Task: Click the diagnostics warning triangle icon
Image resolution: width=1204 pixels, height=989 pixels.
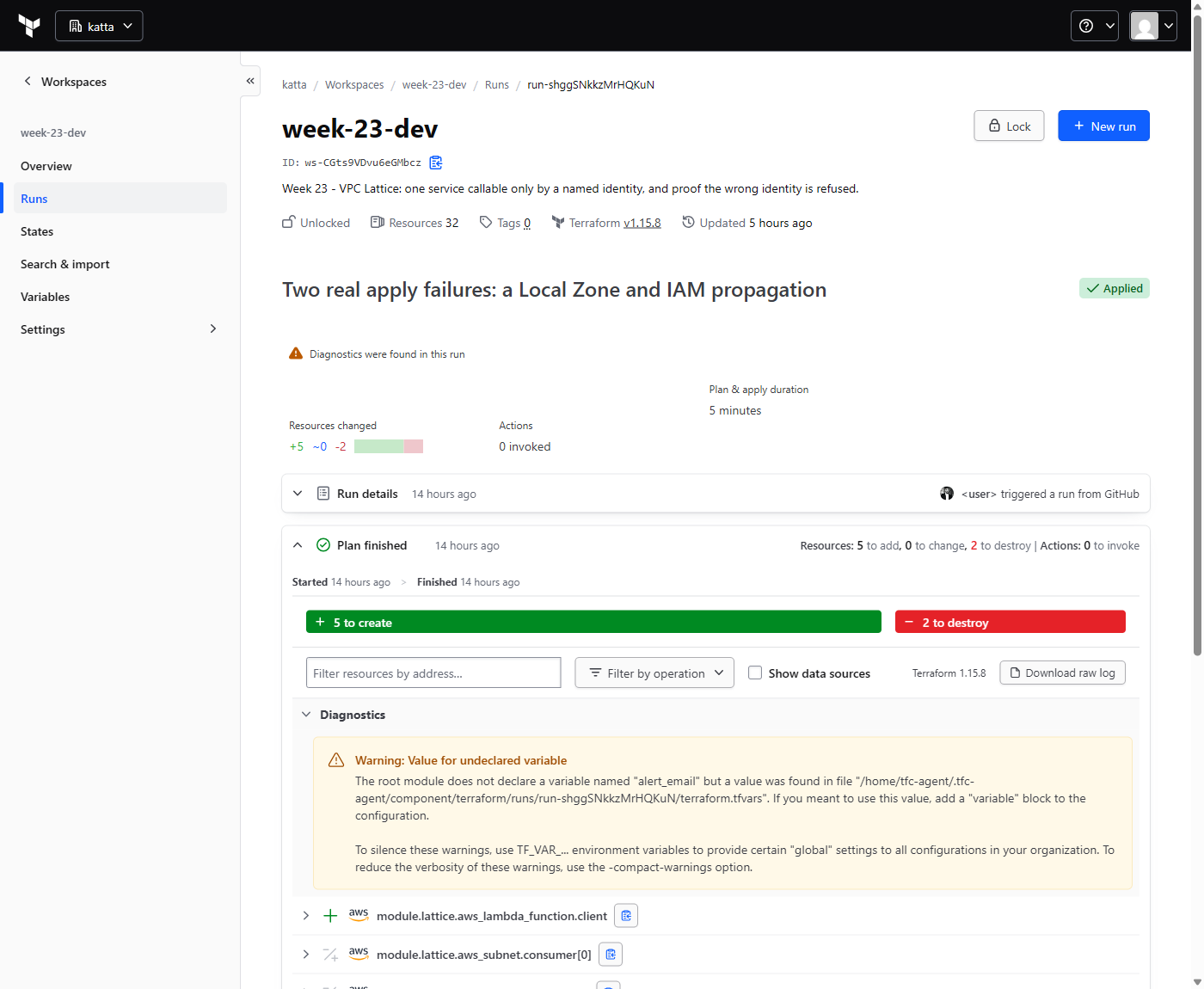Action: tap(296, 353)
